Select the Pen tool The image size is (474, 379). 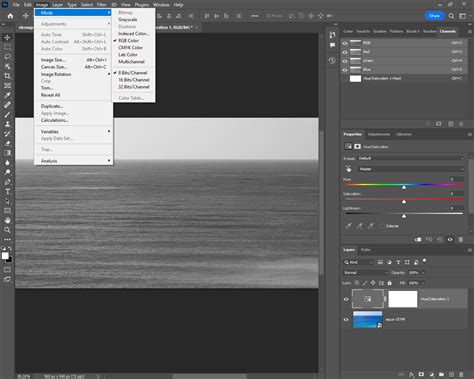(x=7, y=182)
